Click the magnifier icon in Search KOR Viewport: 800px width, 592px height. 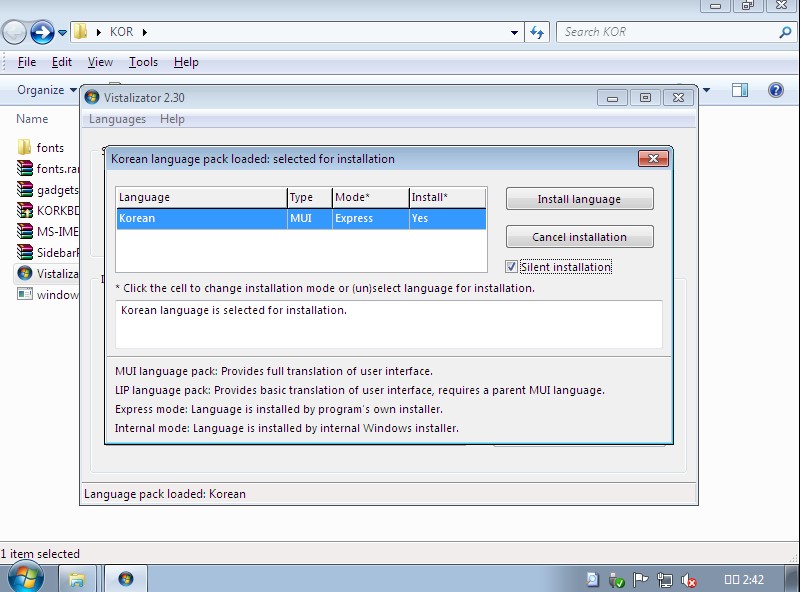[785, 32]
